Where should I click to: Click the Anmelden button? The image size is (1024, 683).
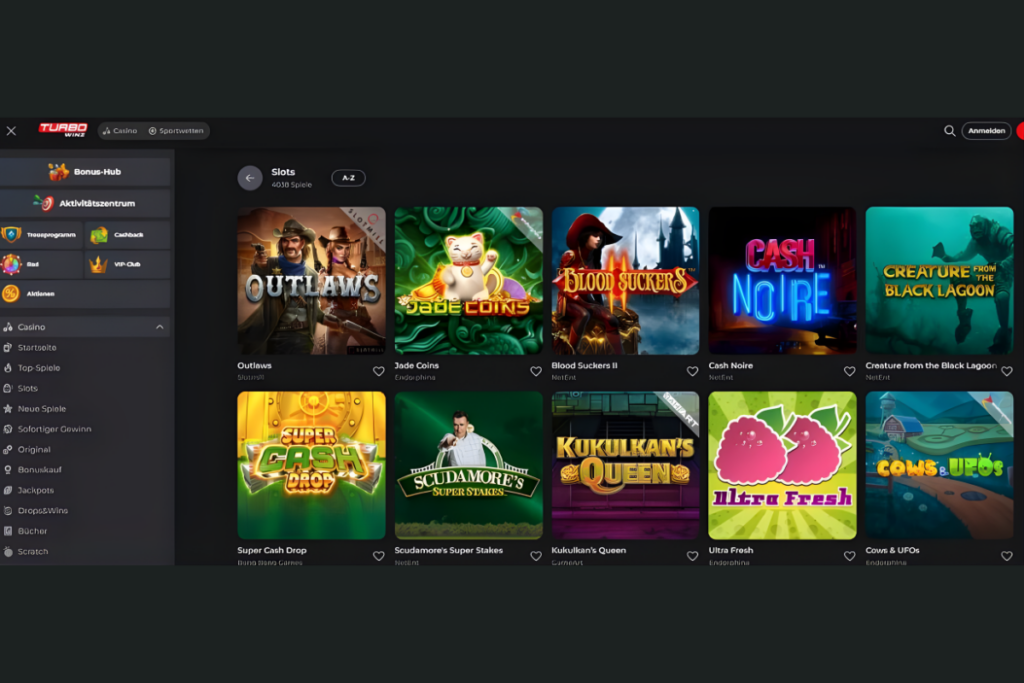pos(986,131)
